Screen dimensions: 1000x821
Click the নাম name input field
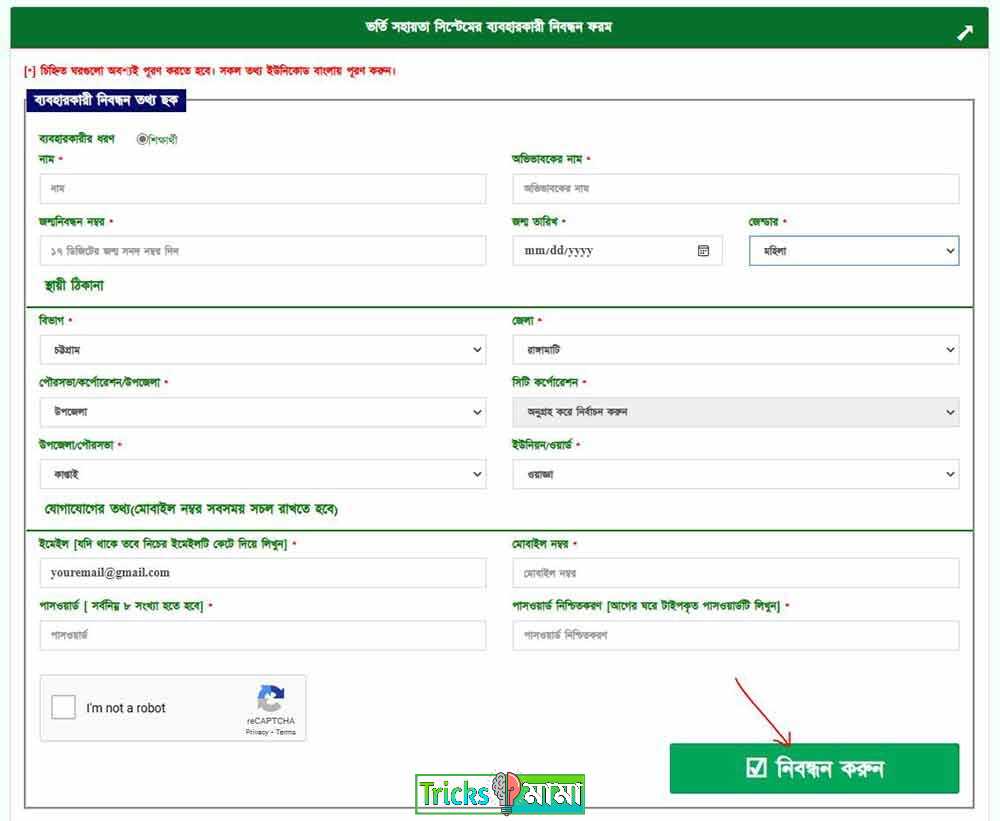pyautogui.click(x=263, y=189)
